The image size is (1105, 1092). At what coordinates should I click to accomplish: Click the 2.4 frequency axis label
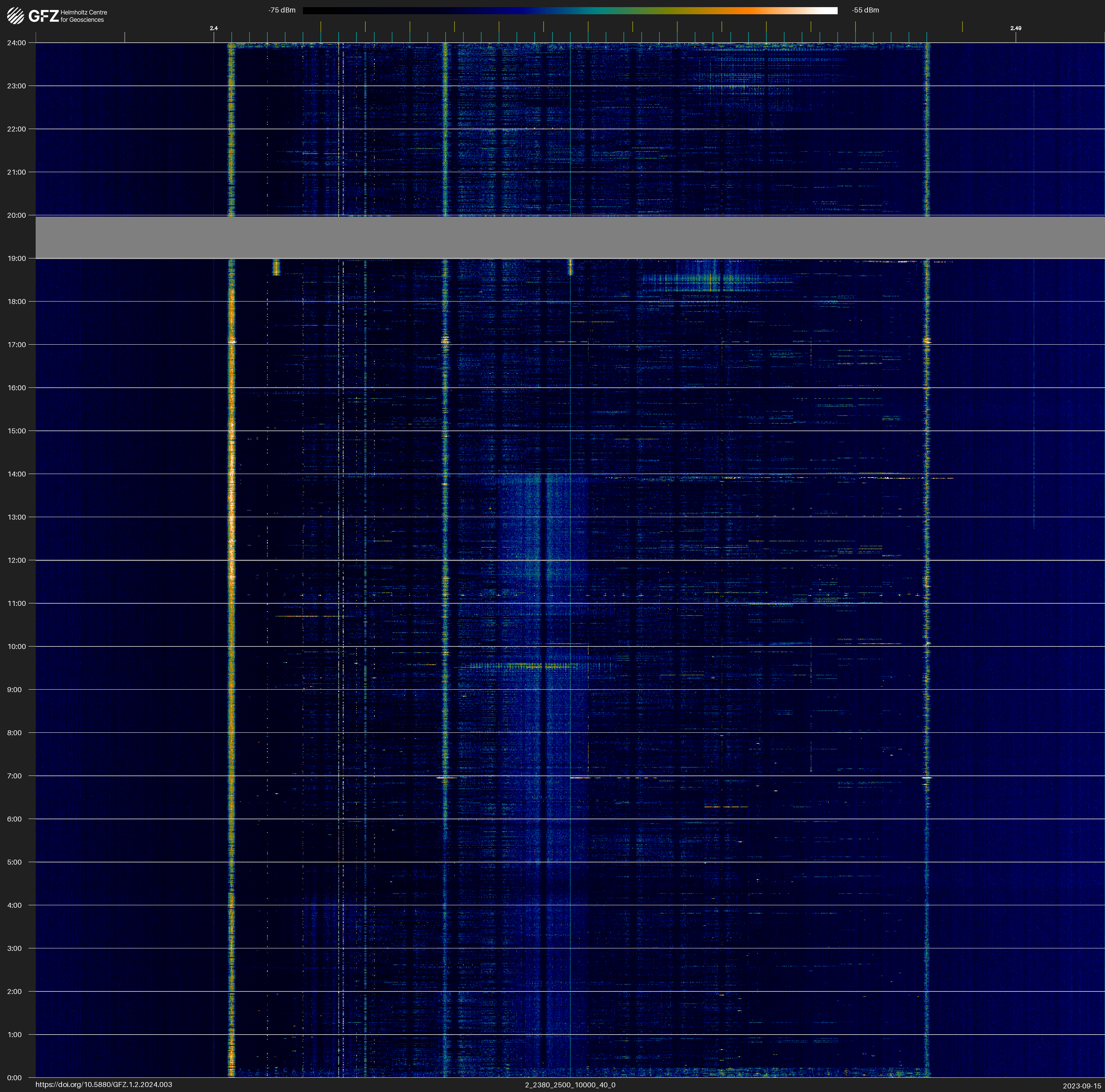(x=213, y=28)
